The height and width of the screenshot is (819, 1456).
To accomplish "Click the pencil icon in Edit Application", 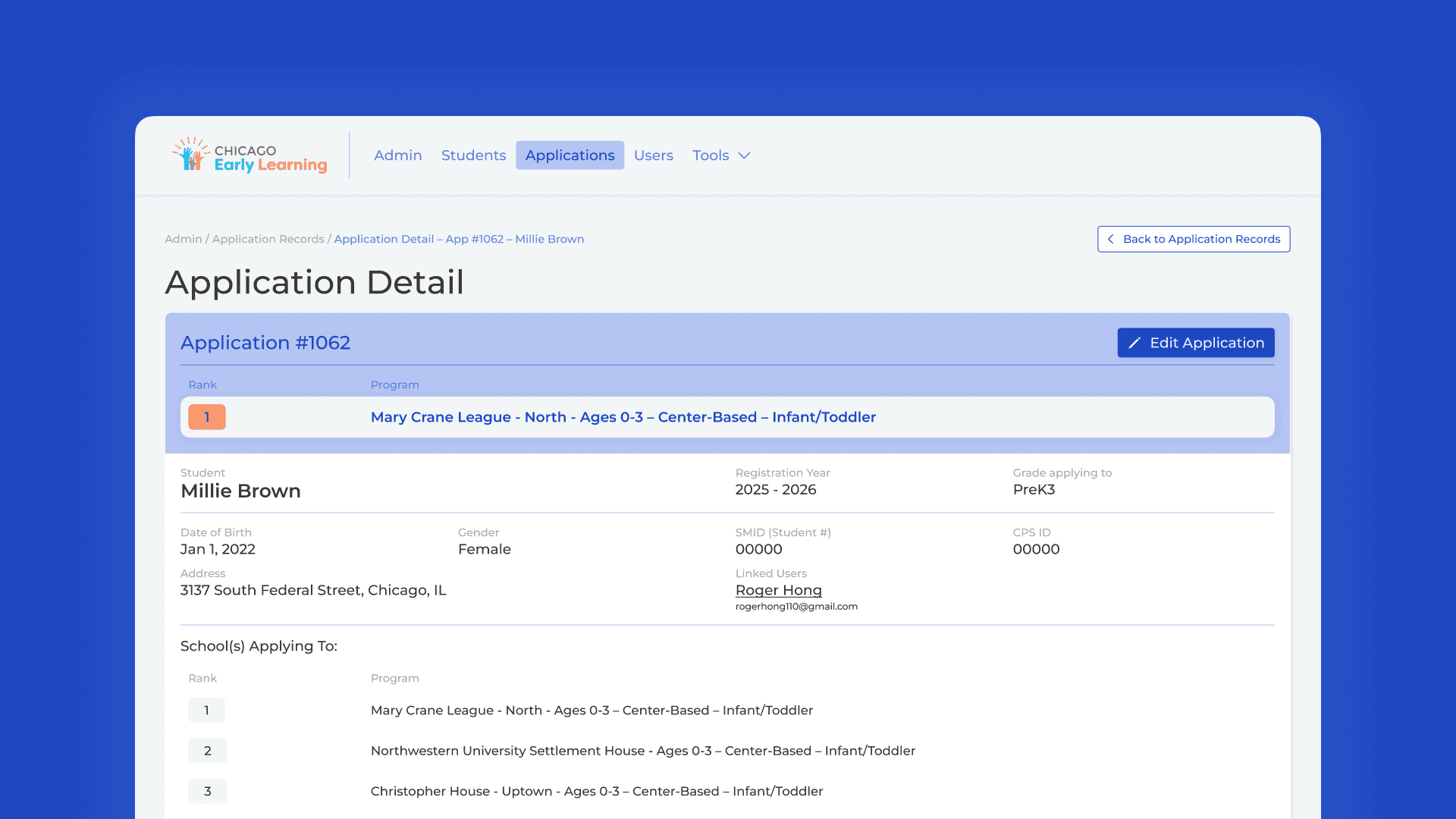I will [1134, 343].
